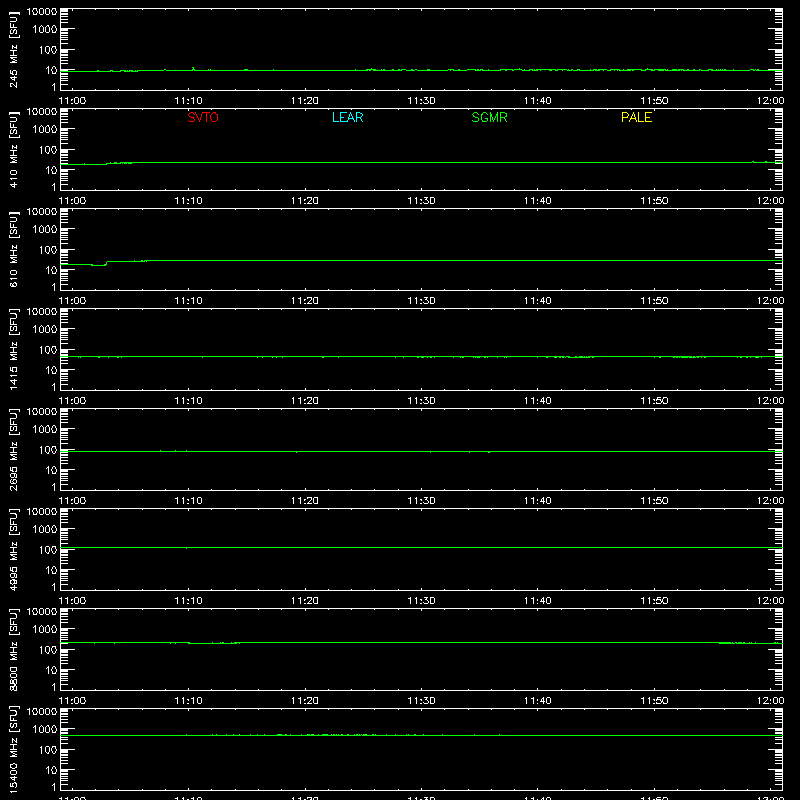
Task: Click the 10 tick on the 8800 MHz plot
Action: 52,670
